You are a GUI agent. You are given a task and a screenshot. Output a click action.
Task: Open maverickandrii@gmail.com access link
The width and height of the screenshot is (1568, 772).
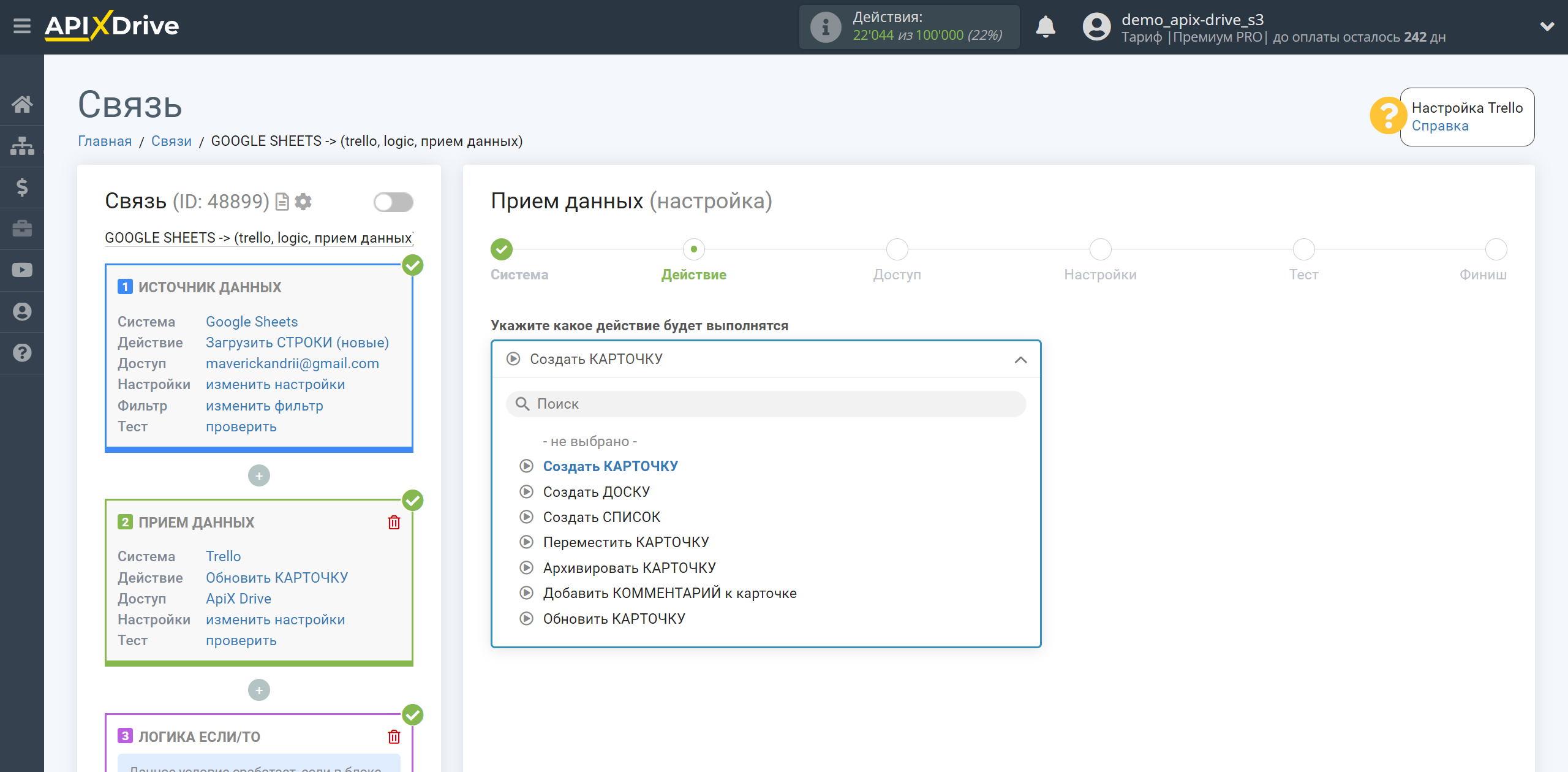tap(292, 363)
